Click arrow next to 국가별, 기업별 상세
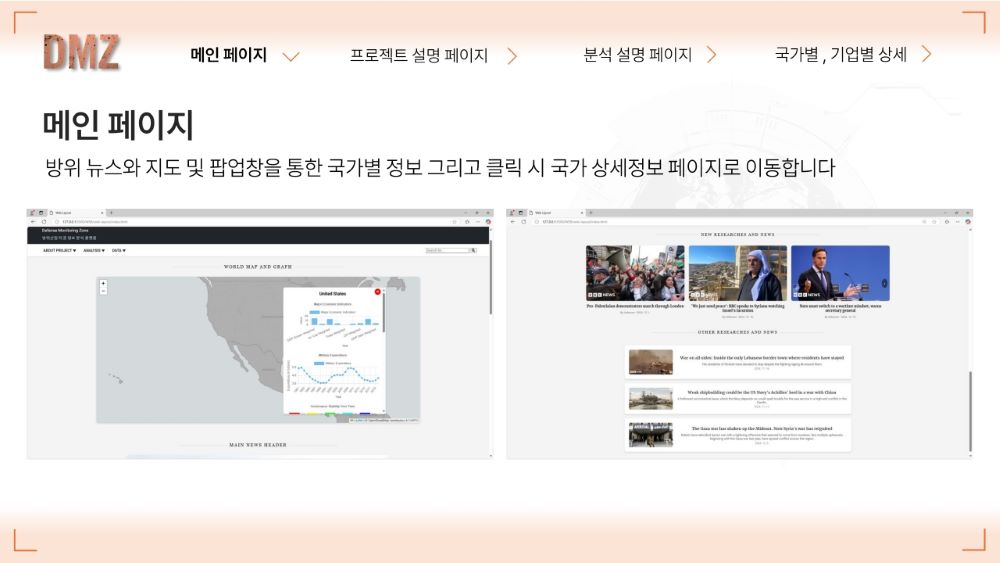 point(927,54)
